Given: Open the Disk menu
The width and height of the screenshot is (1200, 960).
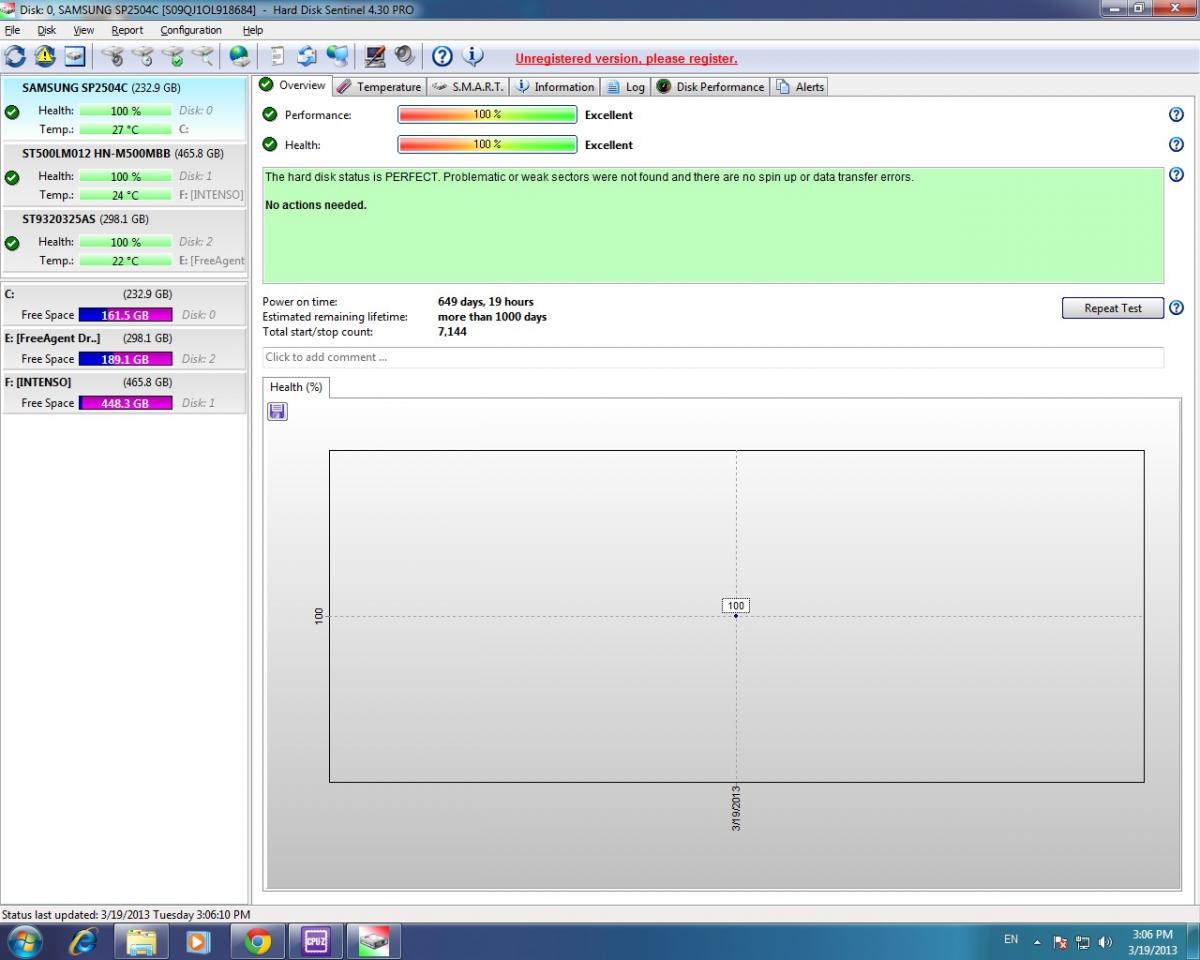Looking at the screenshot, I should click(x=47, y=30).
